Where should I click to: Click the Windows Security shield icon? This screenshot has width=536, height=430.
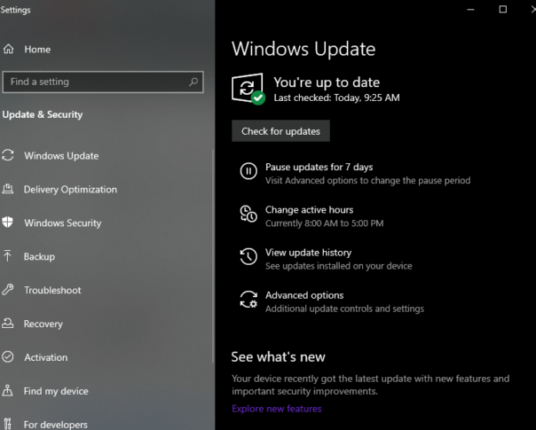(x=8, y=222)
